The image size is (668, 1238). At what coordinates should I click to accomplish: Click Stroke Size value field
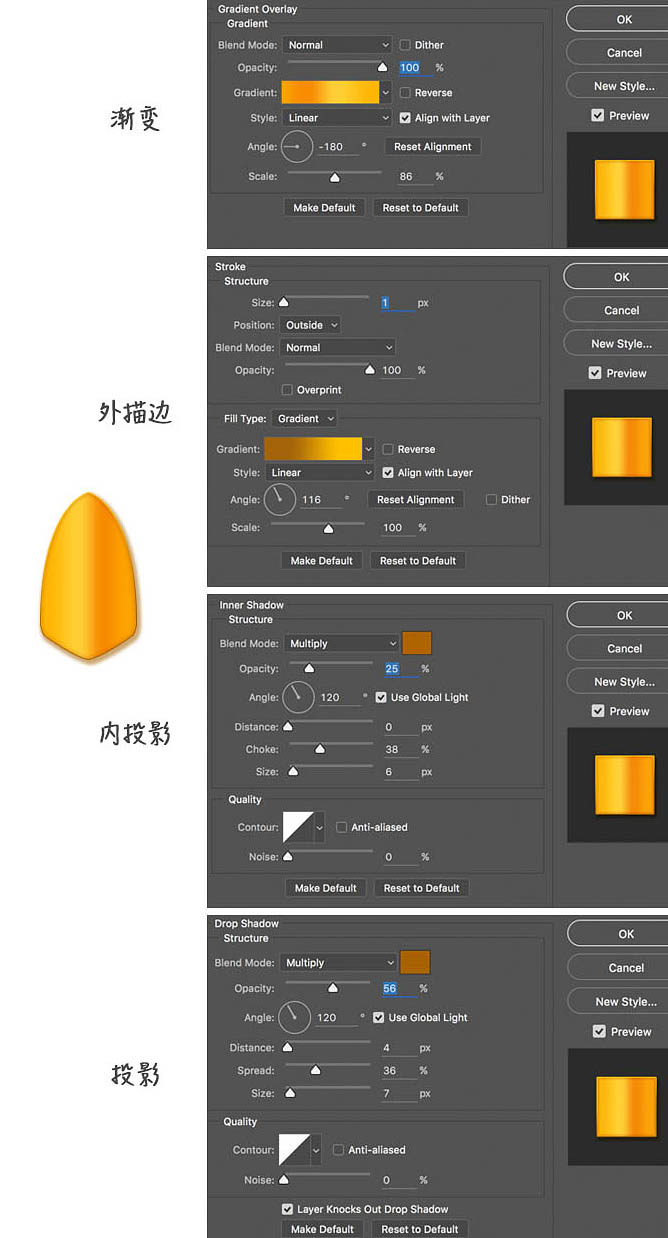[397, 302]
